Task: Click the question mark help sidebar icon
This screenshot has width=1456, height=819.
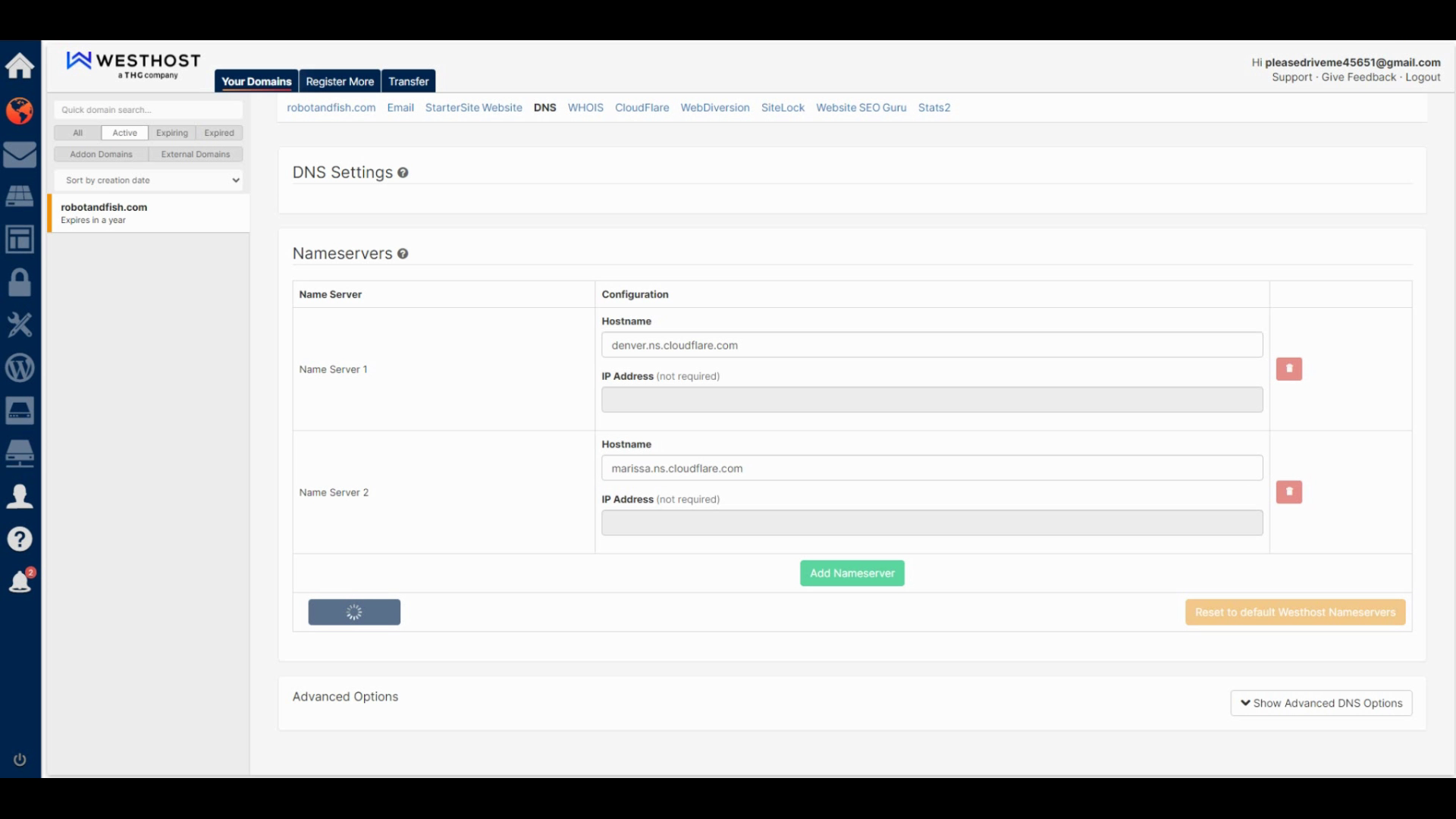Action: pos(20,539)
